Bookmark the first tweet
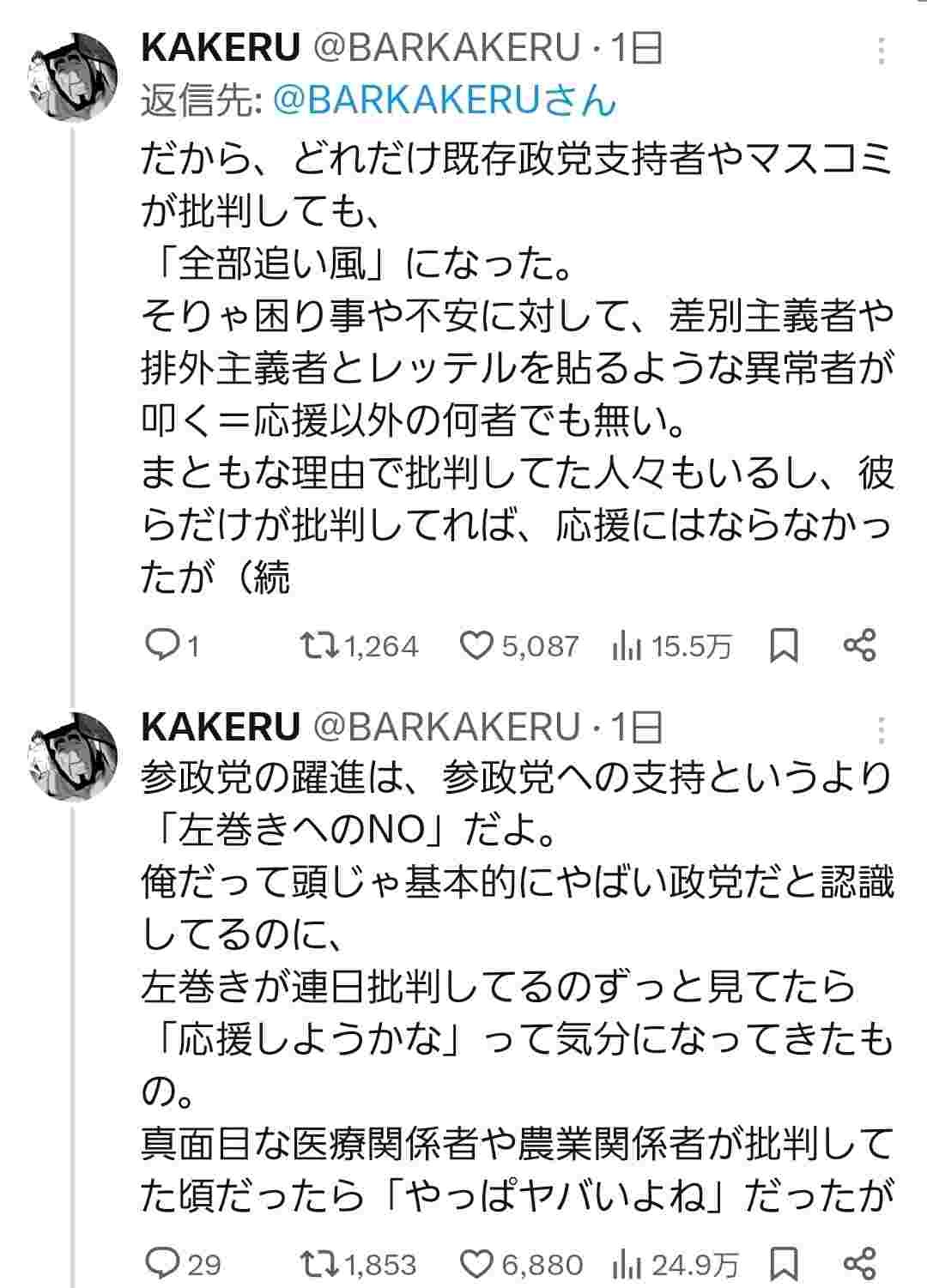927x1288 pixels. (x=784, y=646)
